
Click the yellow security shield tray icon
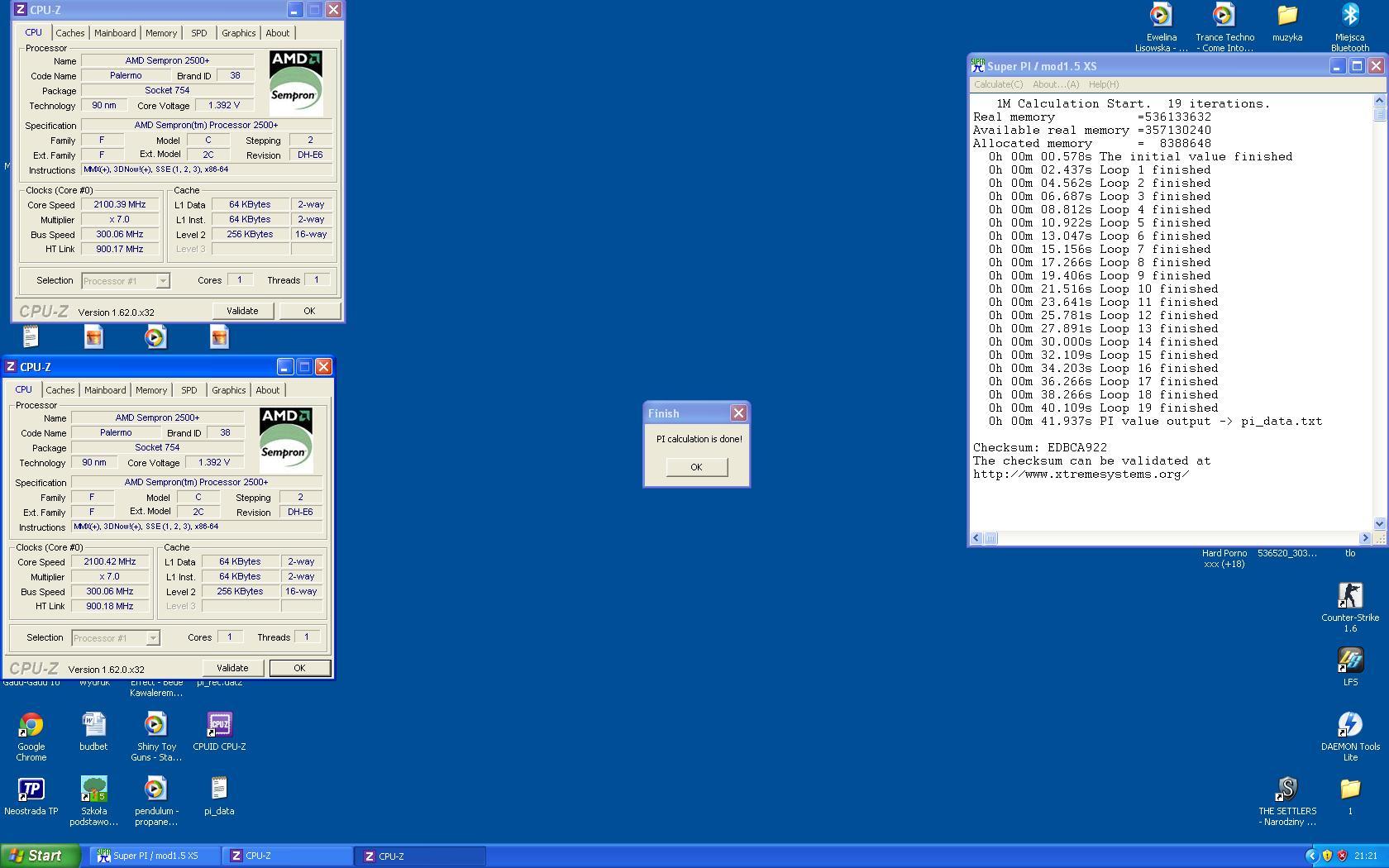coord(1327,856)
